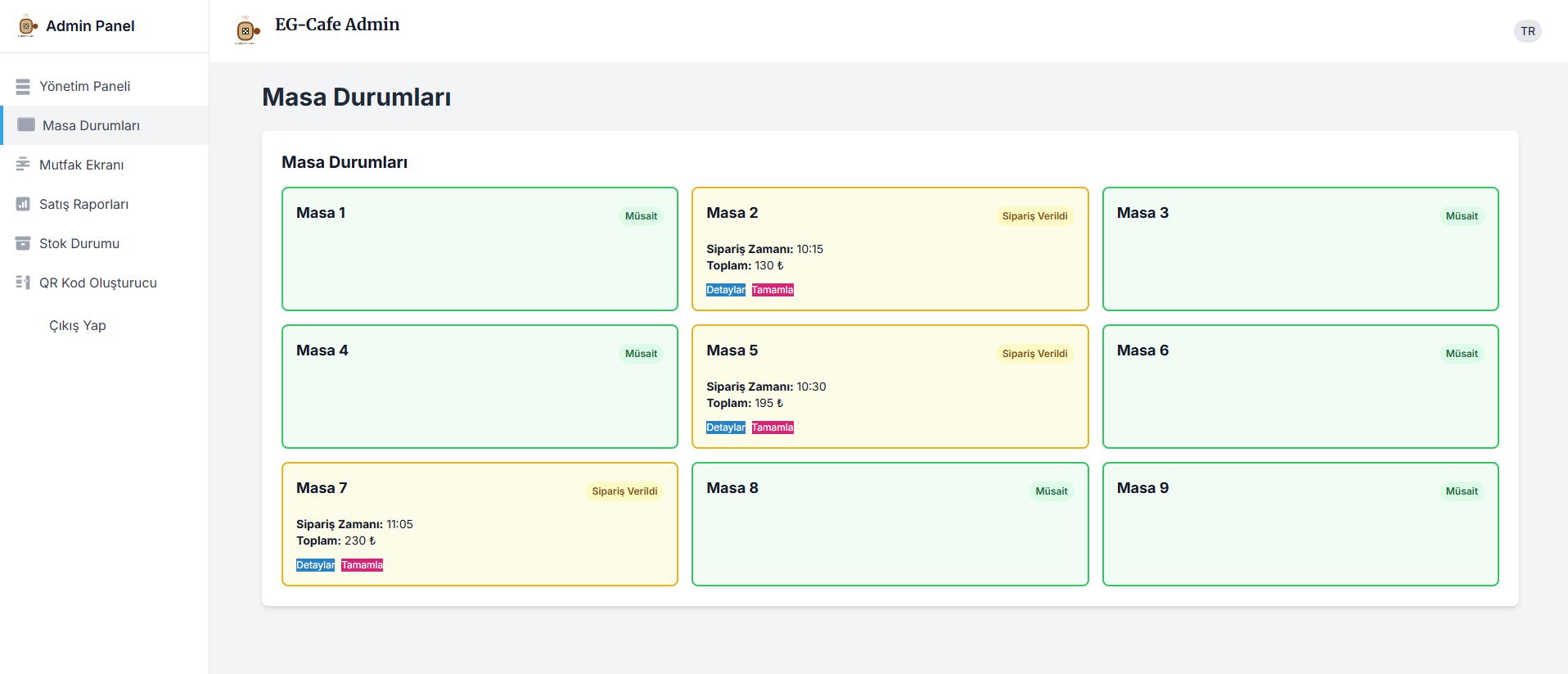Click the Masa Durumları sidebar icon
Viewport: 1568px width, 674px height.
coord(26,124)
